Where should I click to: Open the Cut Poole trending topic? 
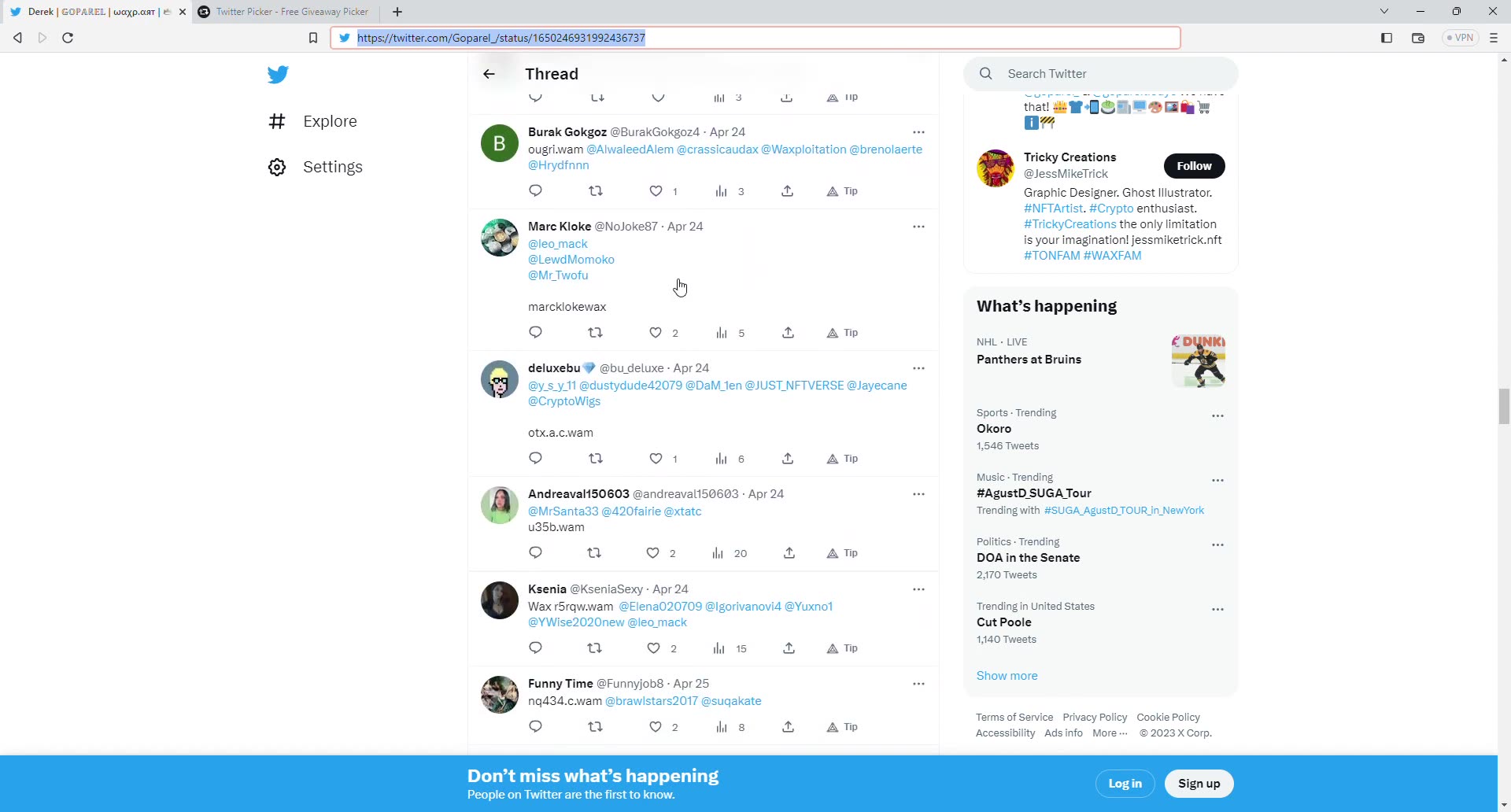point(1004,622)
